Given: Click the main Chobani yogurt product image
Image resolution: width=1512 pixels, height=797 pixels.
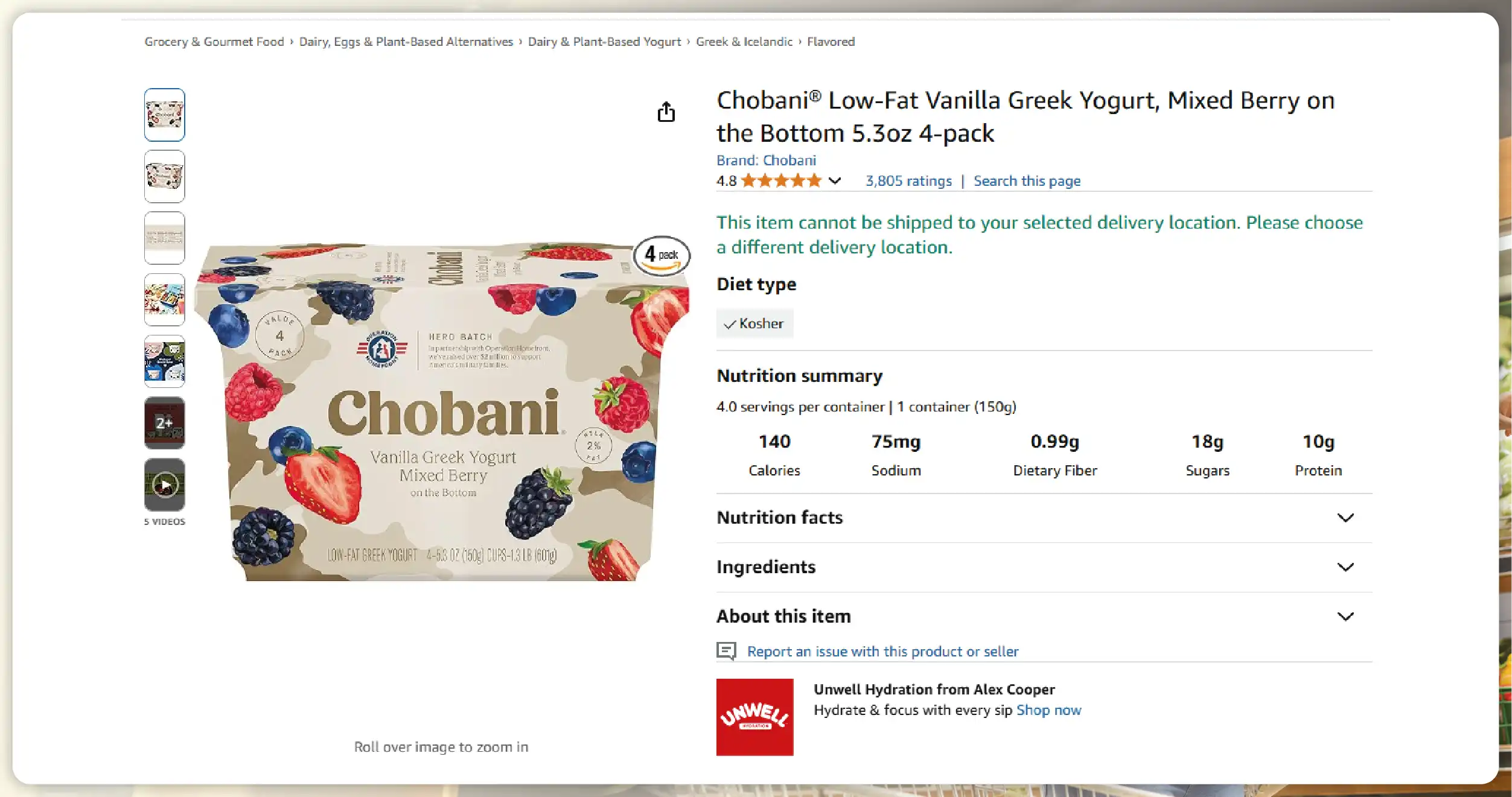Looking at the screenshot, I should click(442, 411).
